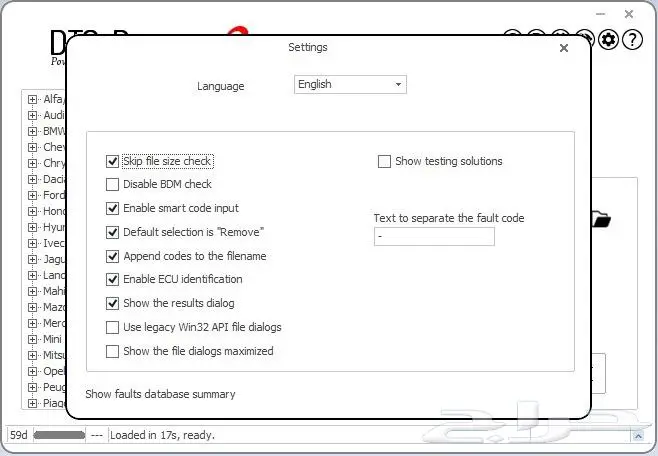Close the Settings dialog with the X
This screenshot has height=456, width=658.
563,48
